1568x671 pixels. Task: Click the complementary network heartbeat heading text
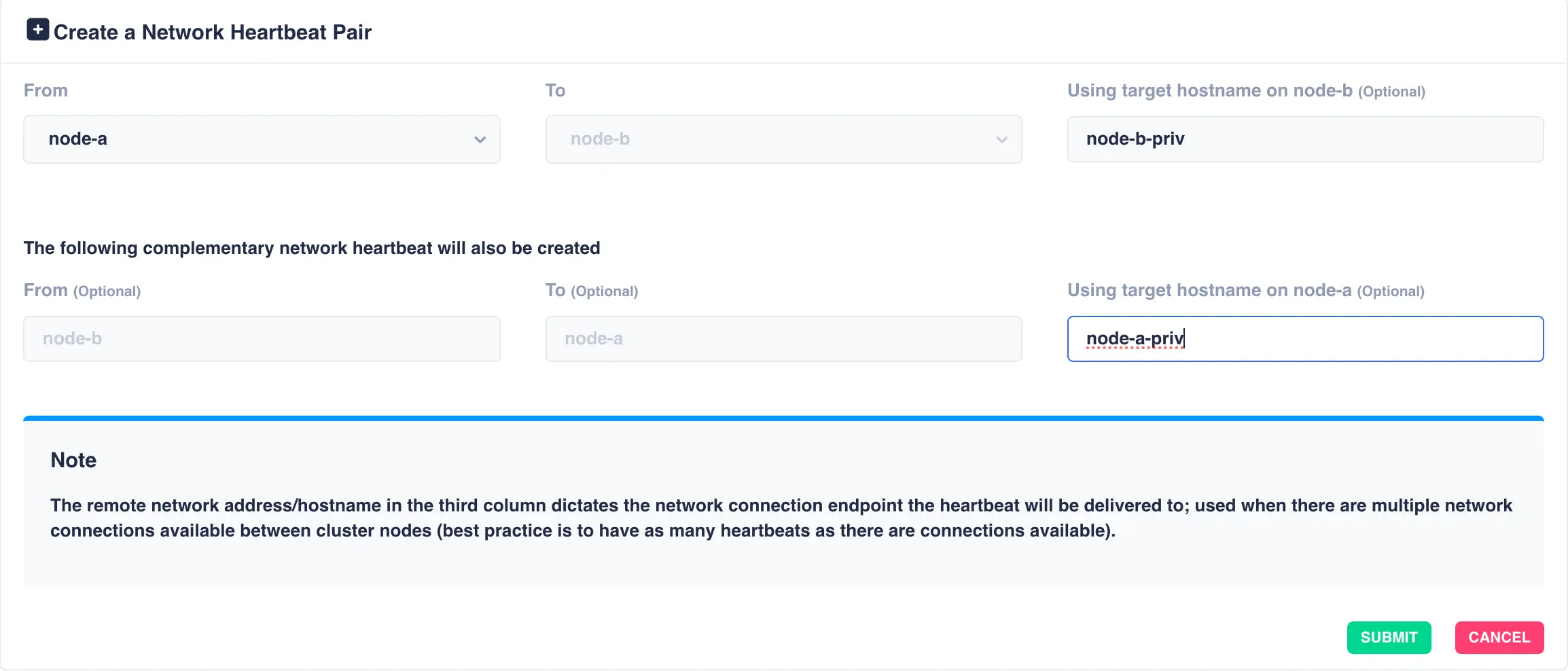pos(312,248)
